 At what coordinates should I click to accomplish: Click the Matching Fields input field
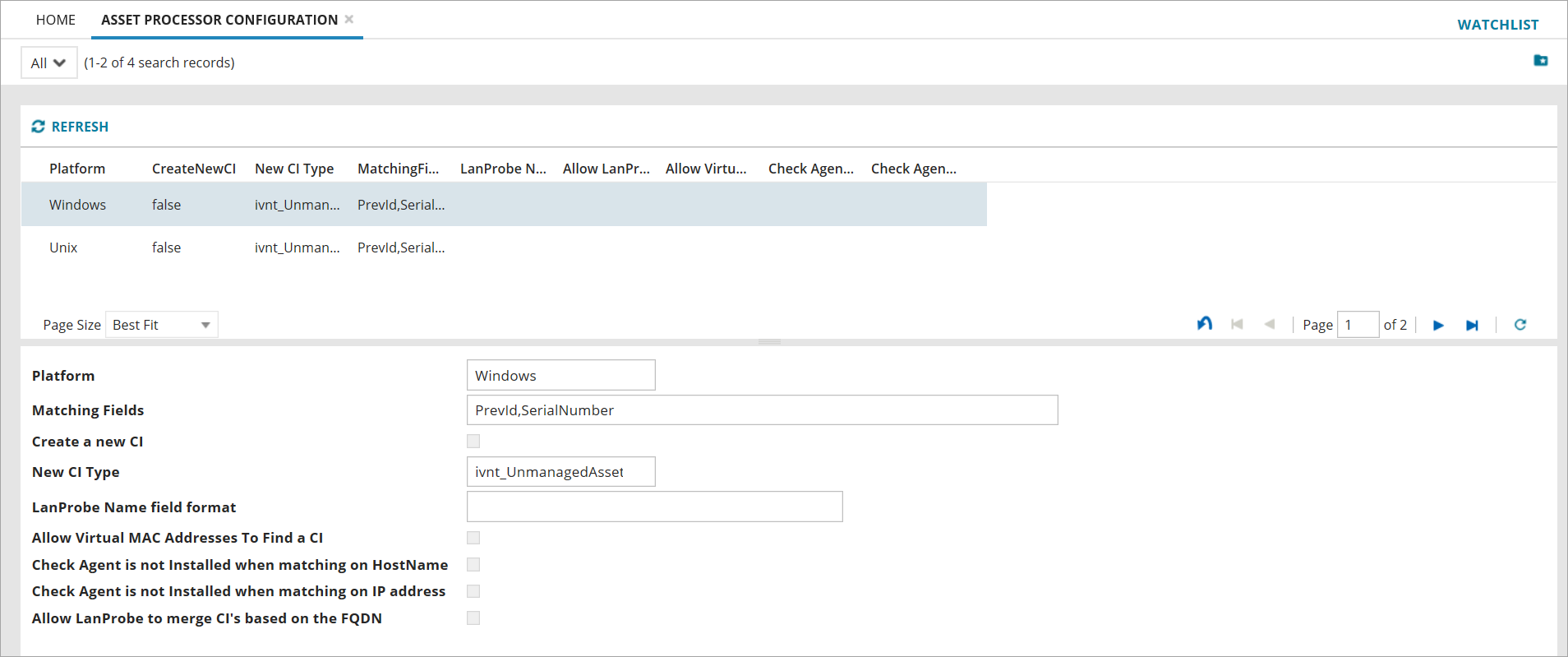(x=761, y=410)
